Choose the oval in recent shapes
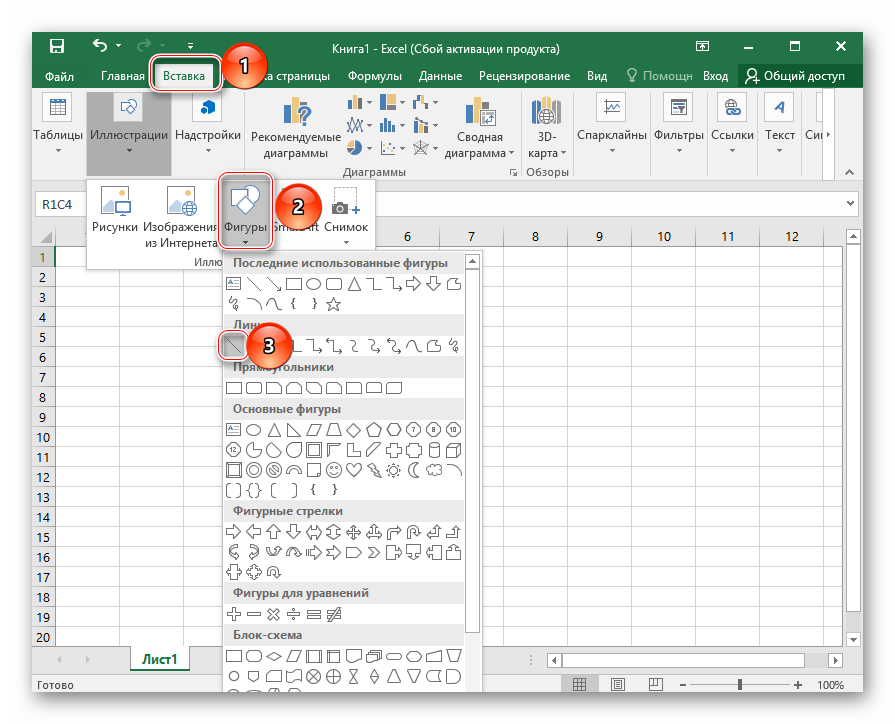 pyautogui.click(x=313, y=284)
